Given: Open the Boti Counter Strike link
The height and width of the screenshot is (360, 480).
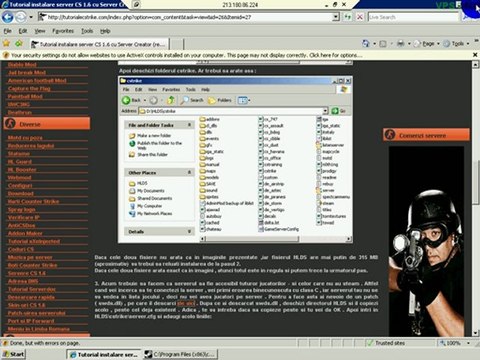Looking at the screenshot, I should 32,265.
